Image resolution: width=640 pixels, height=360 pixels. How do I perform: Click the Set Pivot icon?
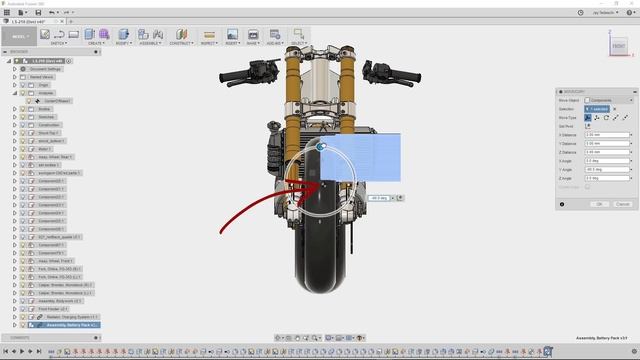(x=587, y=126)
